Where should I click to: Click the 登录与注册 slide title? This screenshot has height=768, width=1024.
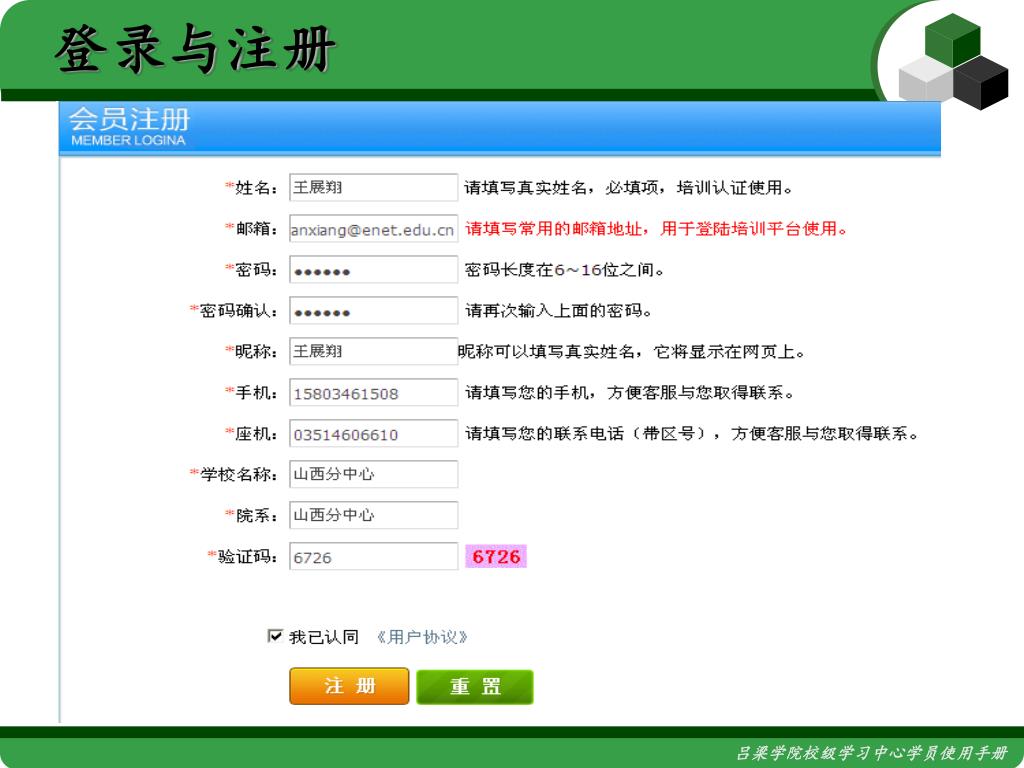(x=195, y=50)
